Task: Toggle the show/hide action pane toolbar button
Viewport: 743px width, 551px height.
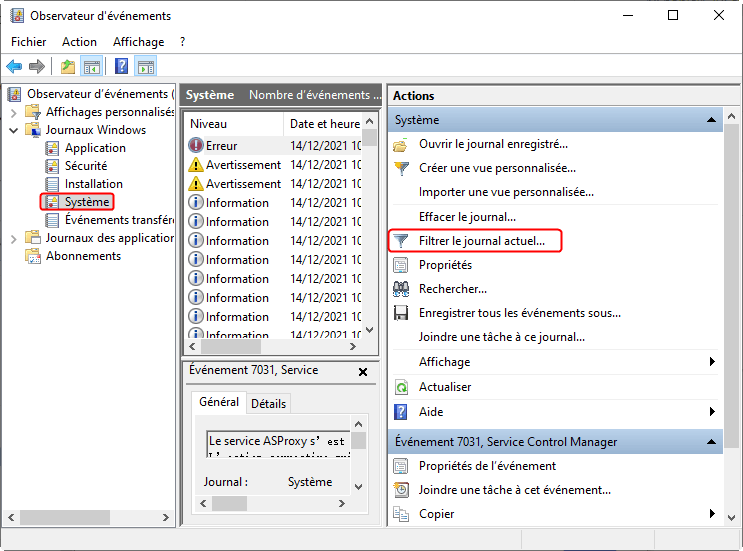Action: pyautogui.click(x=146, y=67)
